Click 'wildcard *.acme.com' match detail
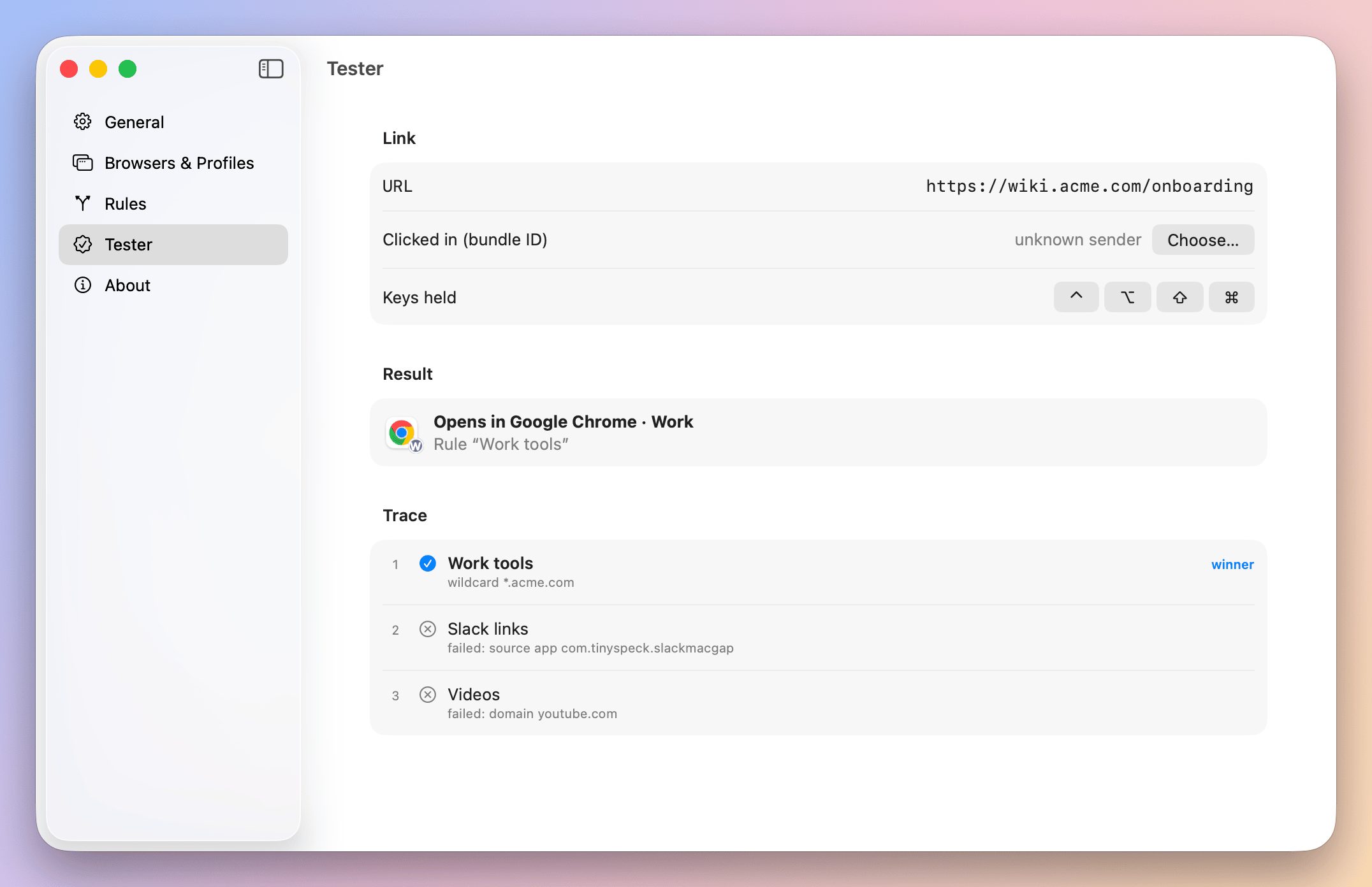 (x=511, y=582)
